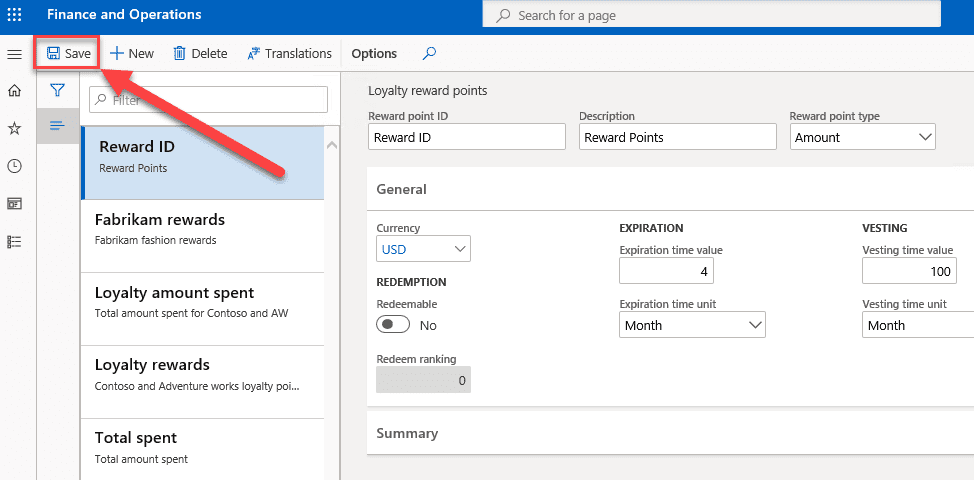
Task: Click the Expiration time value field
Action: (x=667, y=271)
